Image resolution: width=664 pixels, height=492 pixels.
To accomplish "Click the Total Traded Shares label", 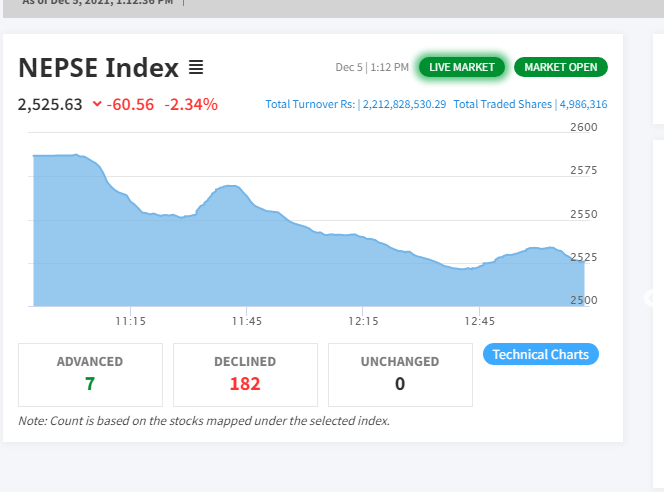I will pos(503,104).
